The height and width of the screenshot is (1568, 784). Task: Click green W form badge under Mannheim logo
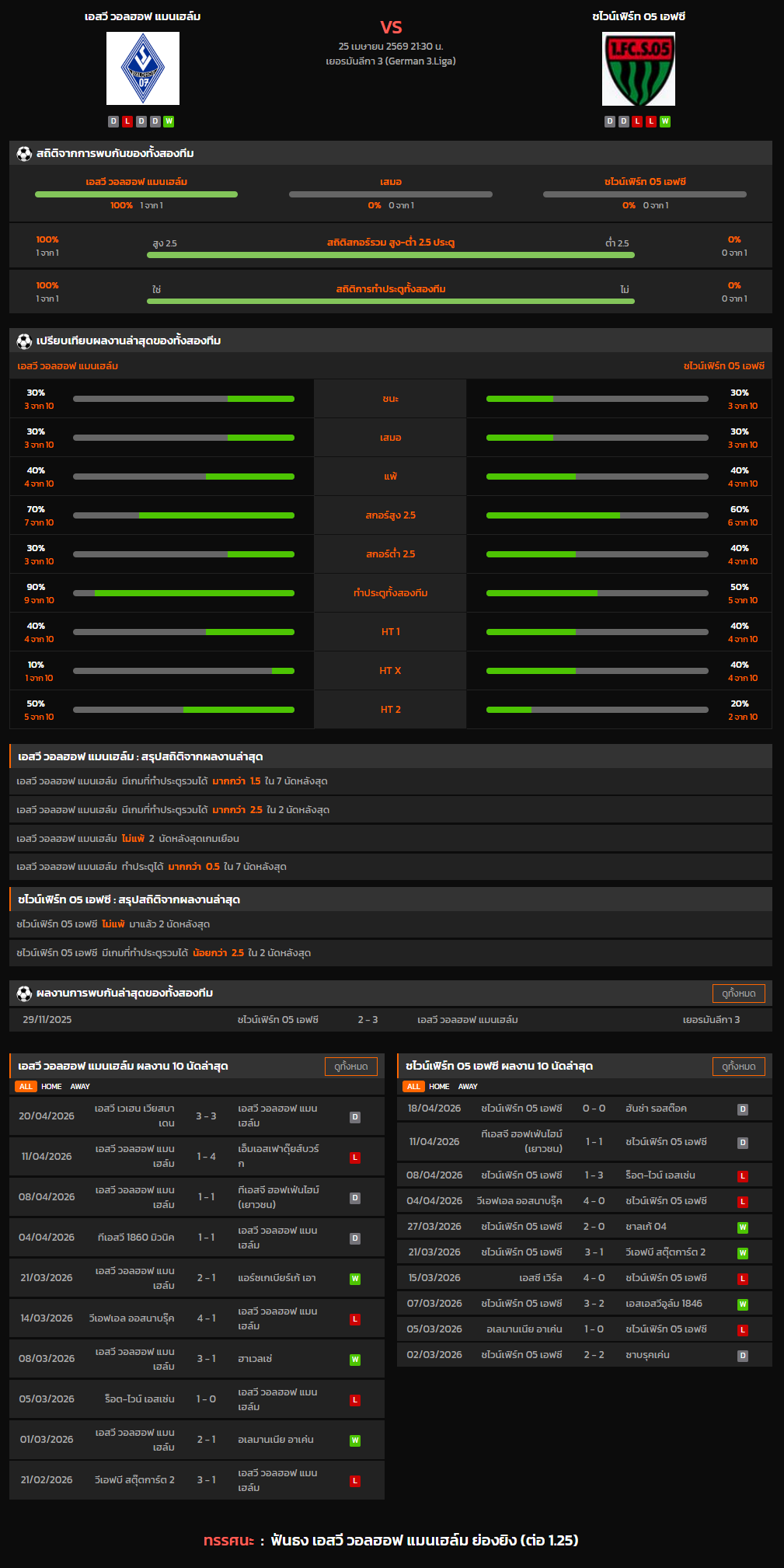[x=169, y=121]
